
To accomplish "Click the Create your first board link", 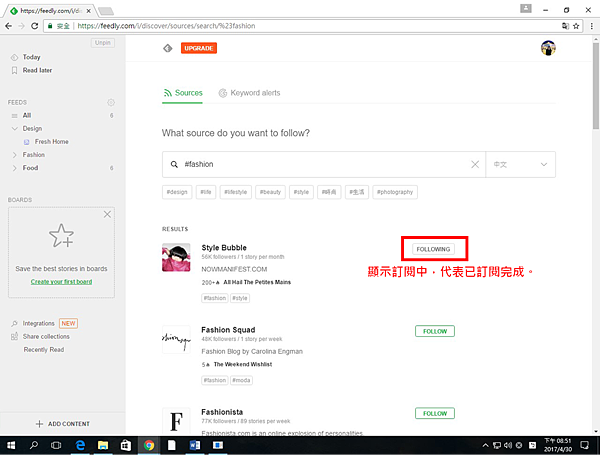I will 61,282.
